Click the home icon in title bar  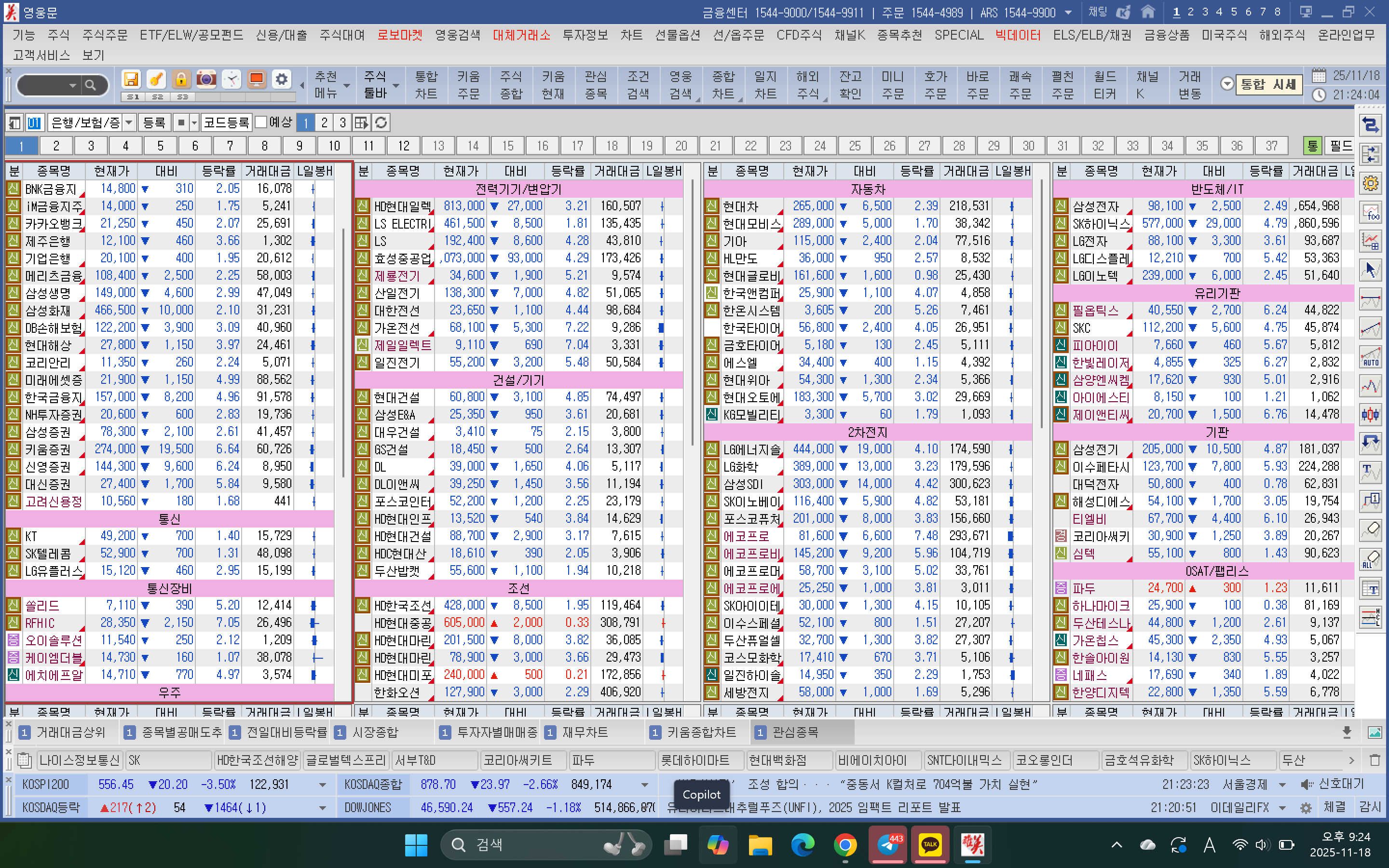click(x=1147, y=12)
